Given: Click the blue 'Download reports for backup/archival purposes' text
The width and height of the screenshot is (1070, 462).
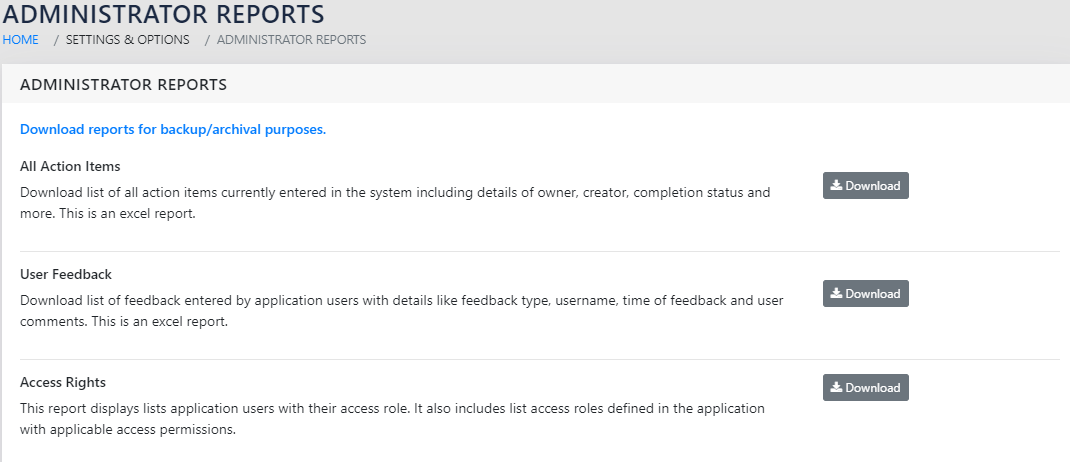Looking at the screenshot, I should click(173, 129).
